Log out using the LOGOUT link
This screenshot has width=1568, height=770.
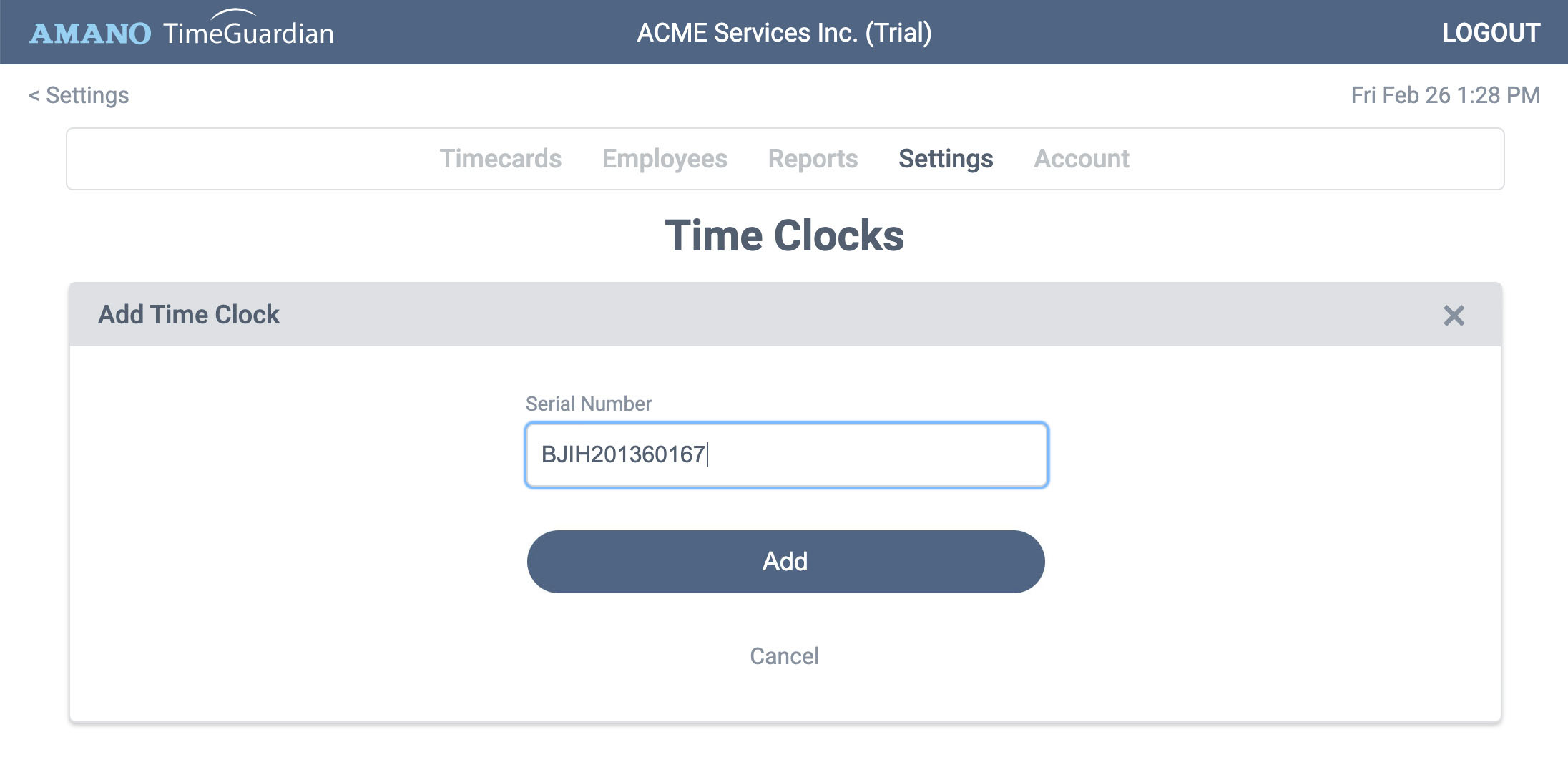[1491, 32]
